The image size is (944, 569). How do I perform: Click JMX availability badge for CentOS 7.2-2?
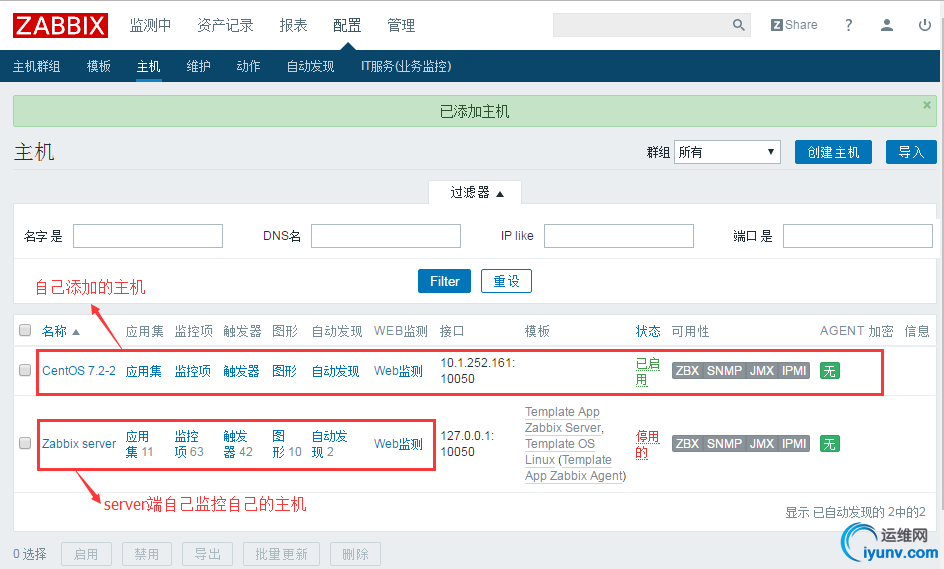click(x=762, y=371)
